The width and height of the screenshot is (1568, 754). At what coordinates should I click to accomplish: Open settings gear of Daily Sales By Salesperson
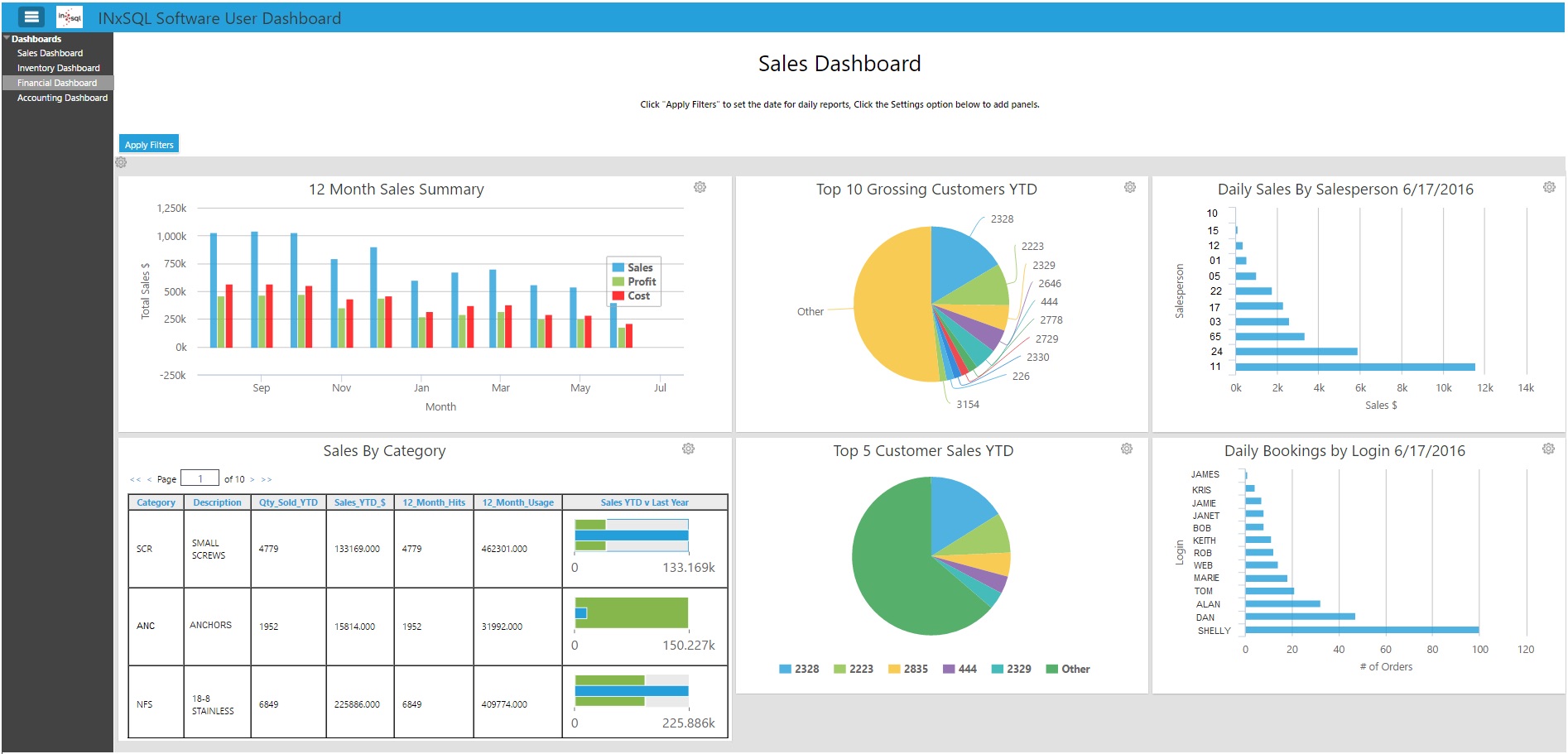pyautogui.click(x=1549, y=187)
